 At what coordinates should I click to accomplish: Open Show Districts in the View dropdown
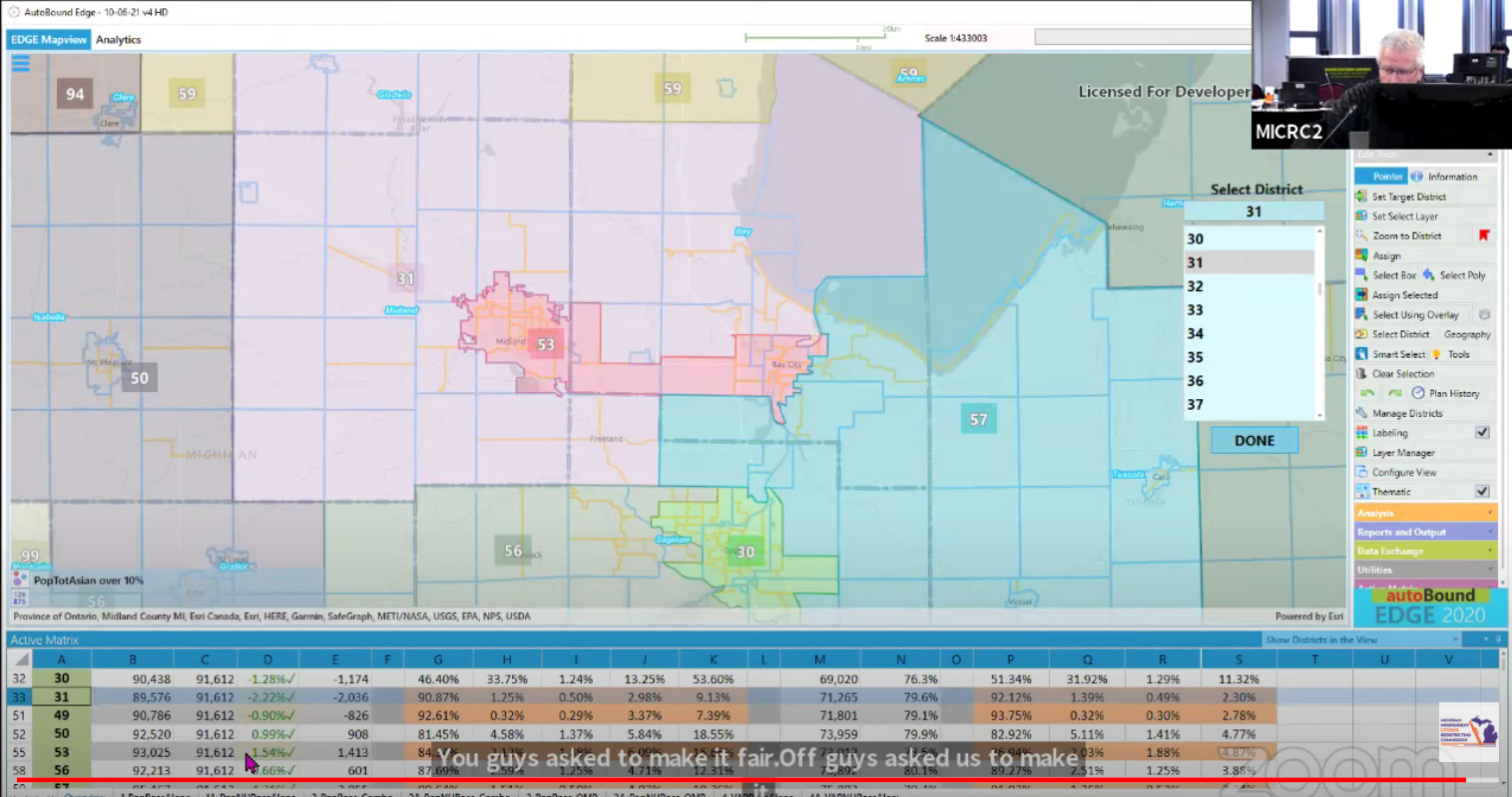coord(1361,639)
